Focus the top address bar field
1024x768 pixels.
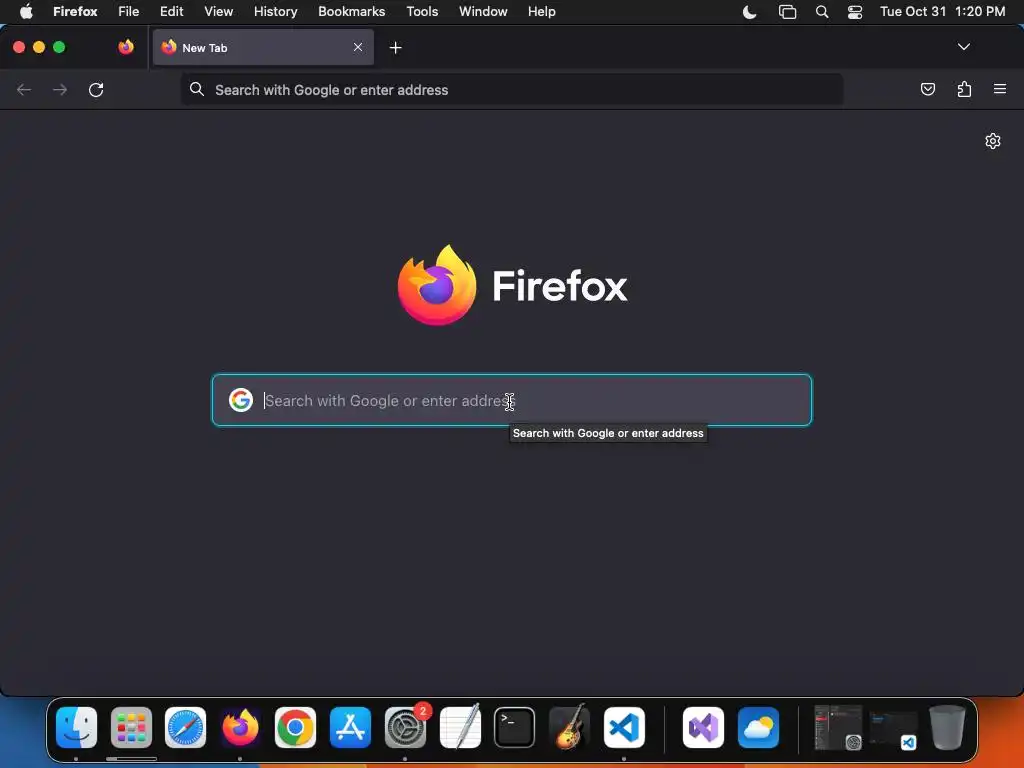pos(512,89)
